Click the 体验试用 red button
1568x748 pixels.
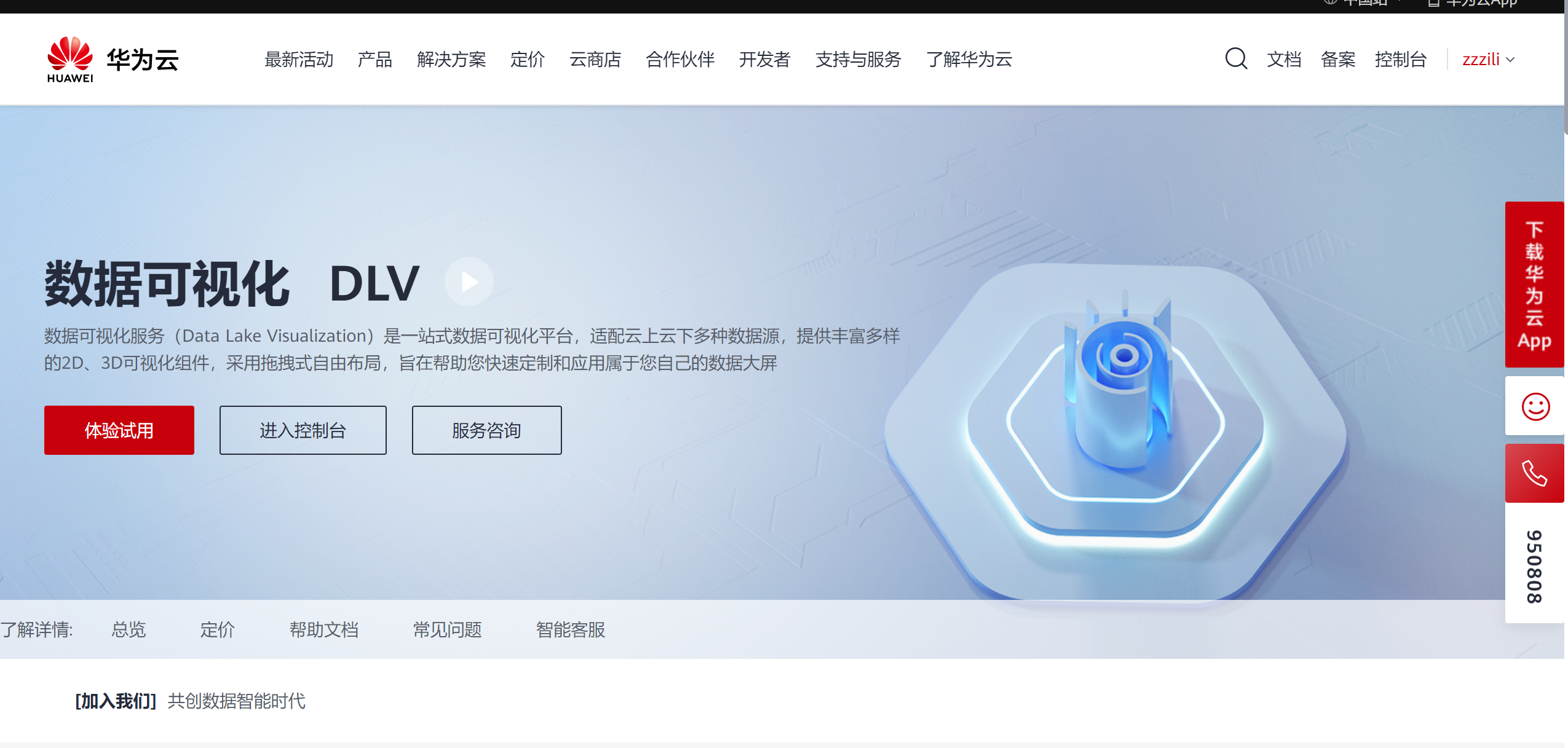(x=119, y=430)
